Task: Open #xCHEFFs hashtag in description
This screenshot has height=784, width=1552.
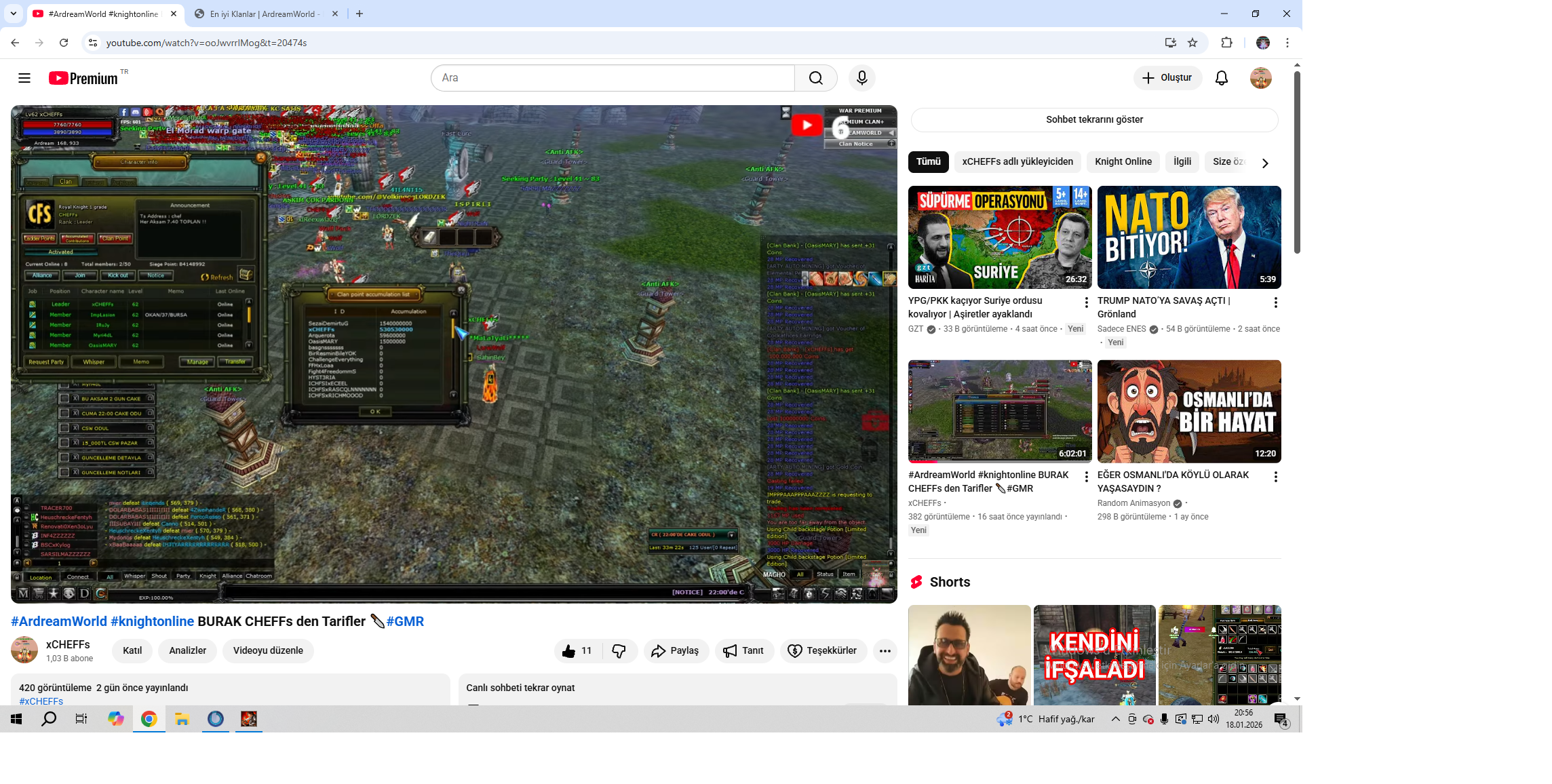Action: [x=41, y=701]
